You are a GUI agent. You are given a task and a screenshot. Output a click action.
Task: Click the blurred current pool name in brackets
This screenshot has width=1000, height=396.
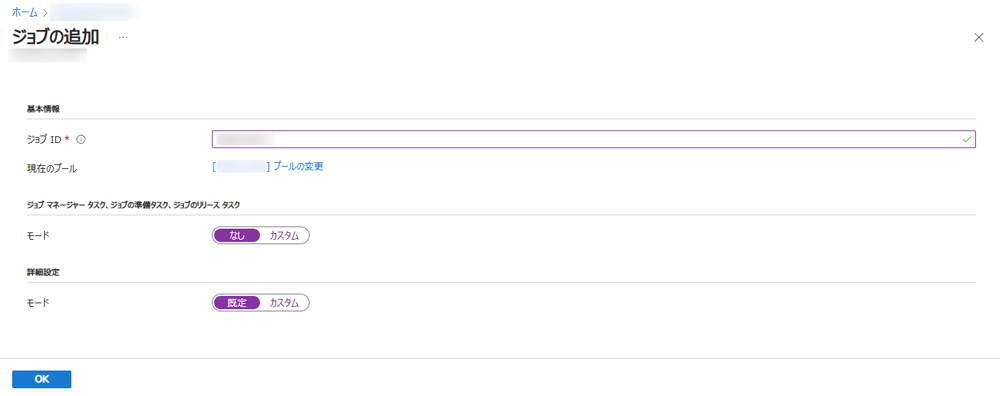(240, 166)
